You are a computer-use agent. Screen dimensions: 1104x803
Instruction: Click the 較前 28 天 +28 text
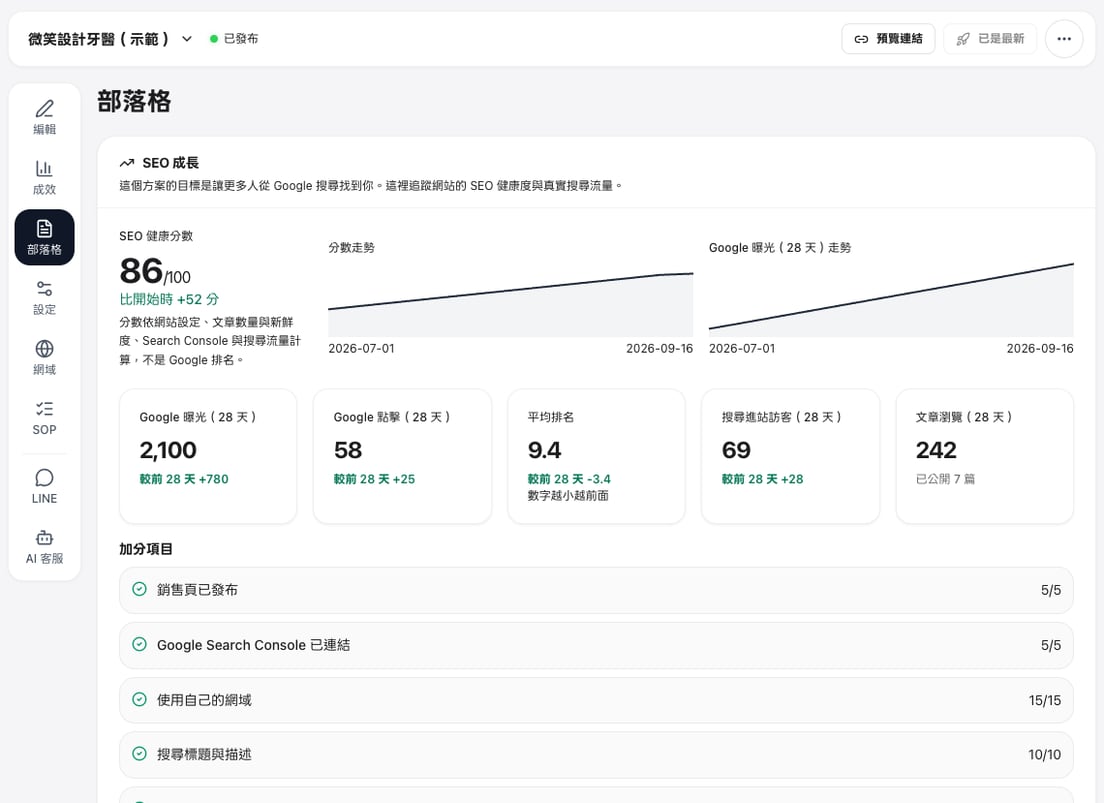[x=763, y=479]
